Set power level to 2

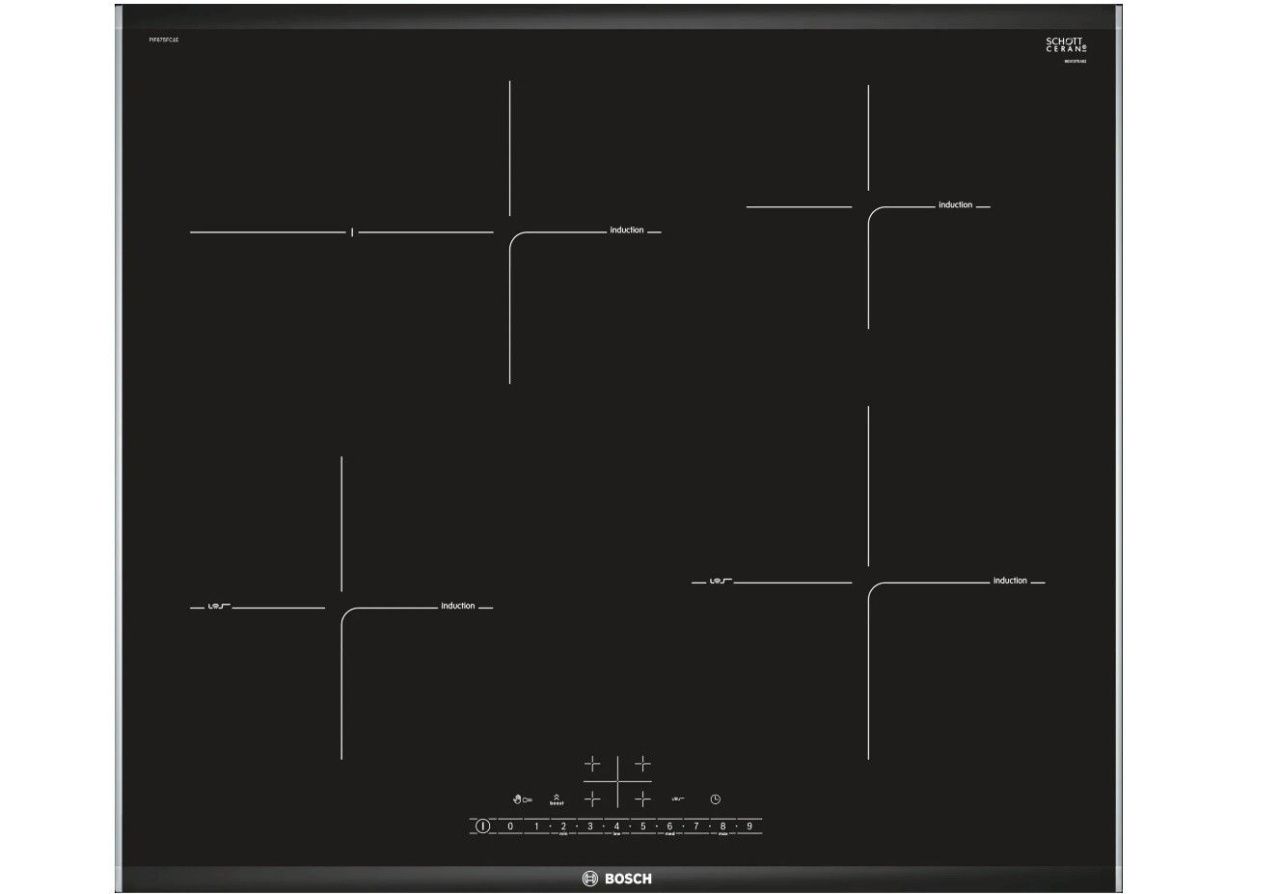click(x=563, y=826)
